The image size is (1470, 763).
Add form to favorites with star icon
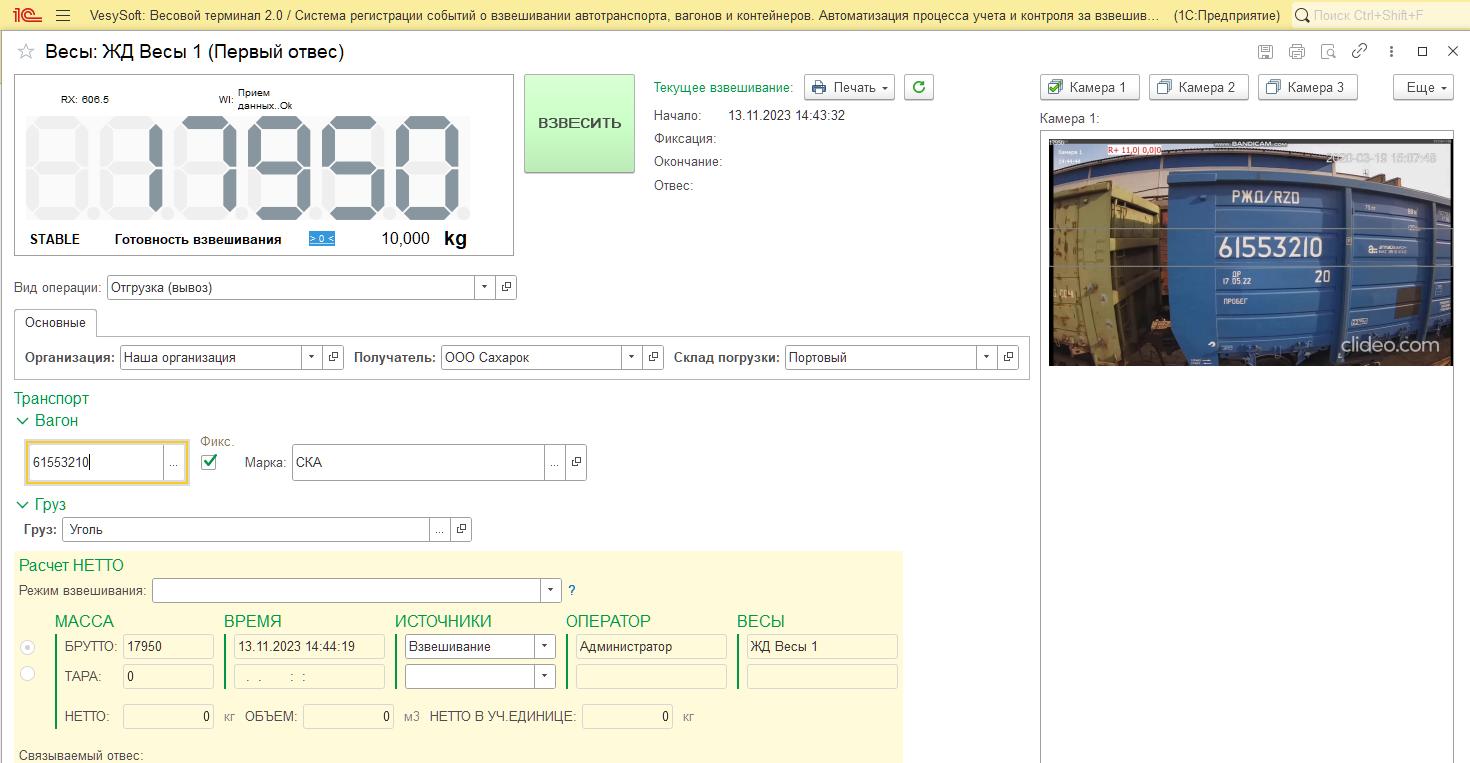click(x=26, y=52)
